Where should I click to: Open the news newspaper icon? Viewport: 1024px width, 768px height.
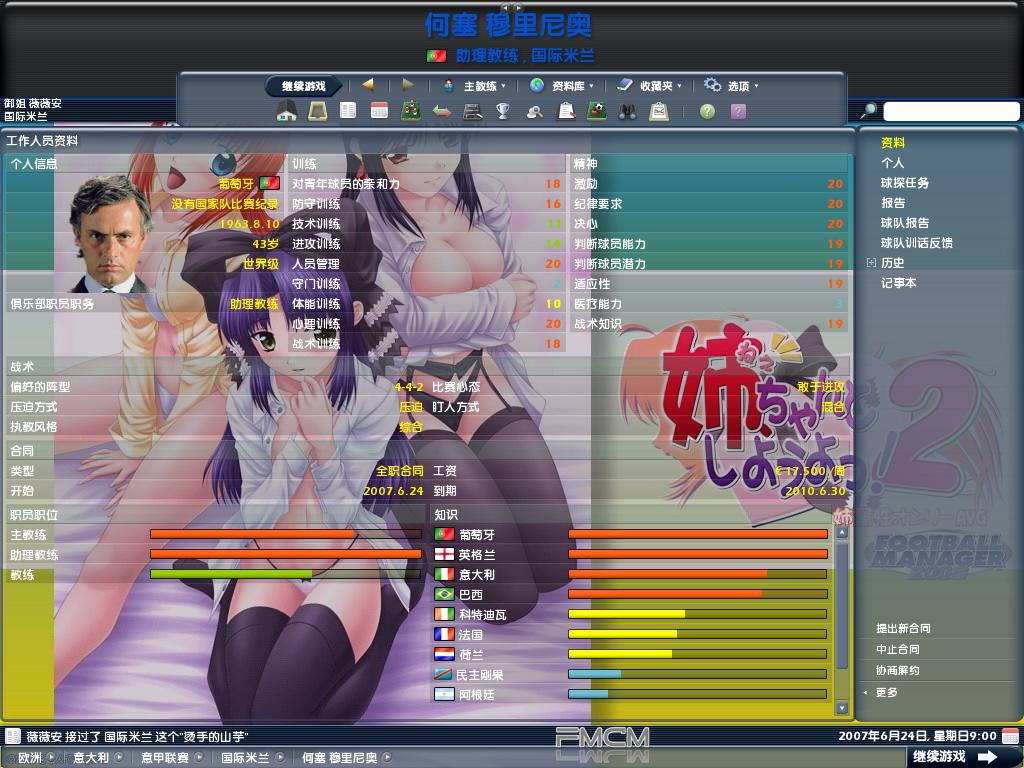[348, 111]
